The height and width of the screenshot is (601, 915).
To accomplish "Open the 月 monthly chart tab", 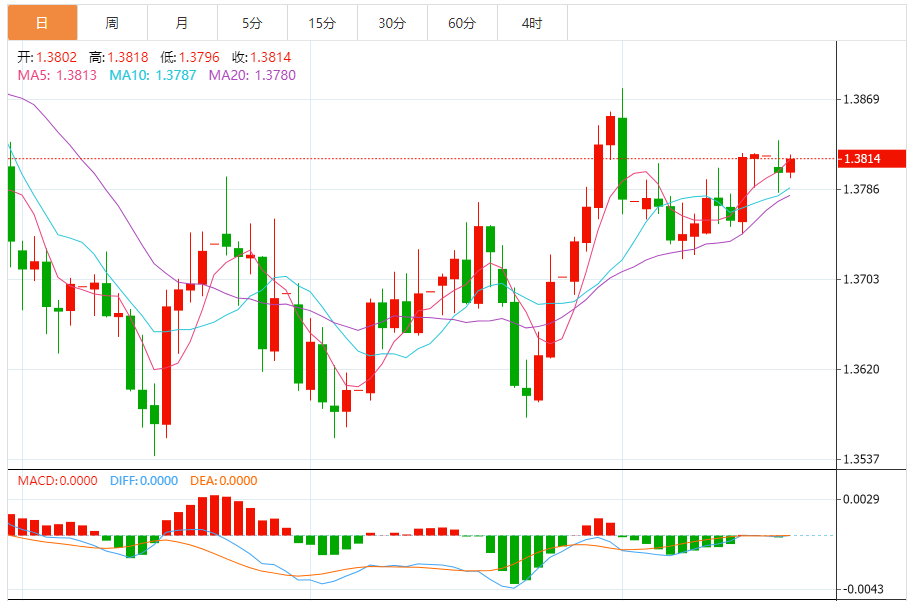I will coord(182,23).
